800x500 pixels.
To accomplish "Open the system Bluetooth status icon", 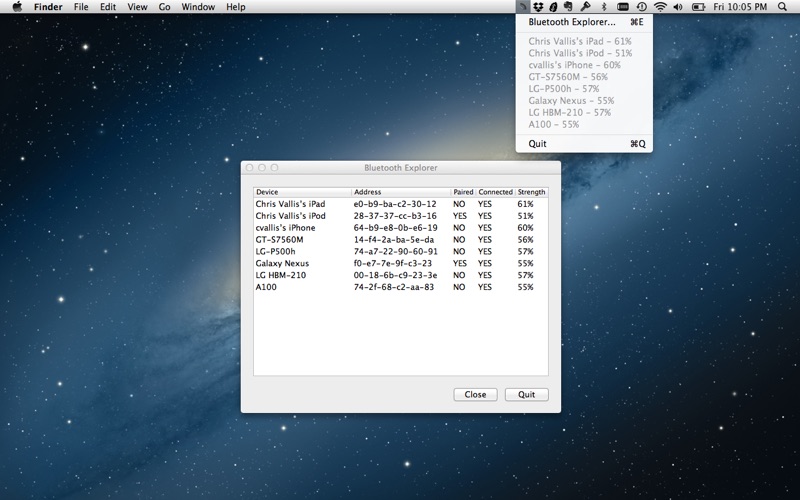I will click(604, 7).
